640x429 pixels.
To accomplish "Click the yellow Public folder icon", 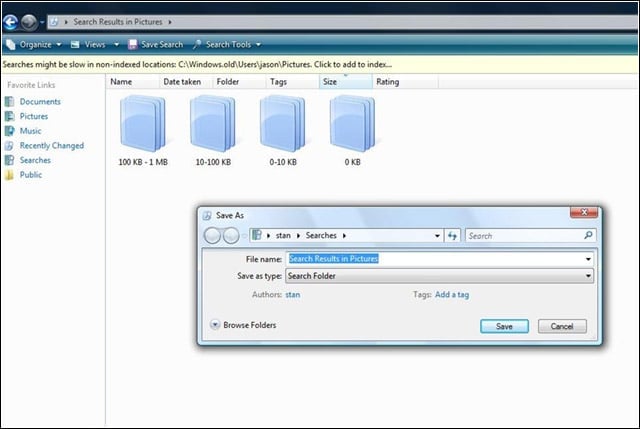I will (x=9, y=175).
